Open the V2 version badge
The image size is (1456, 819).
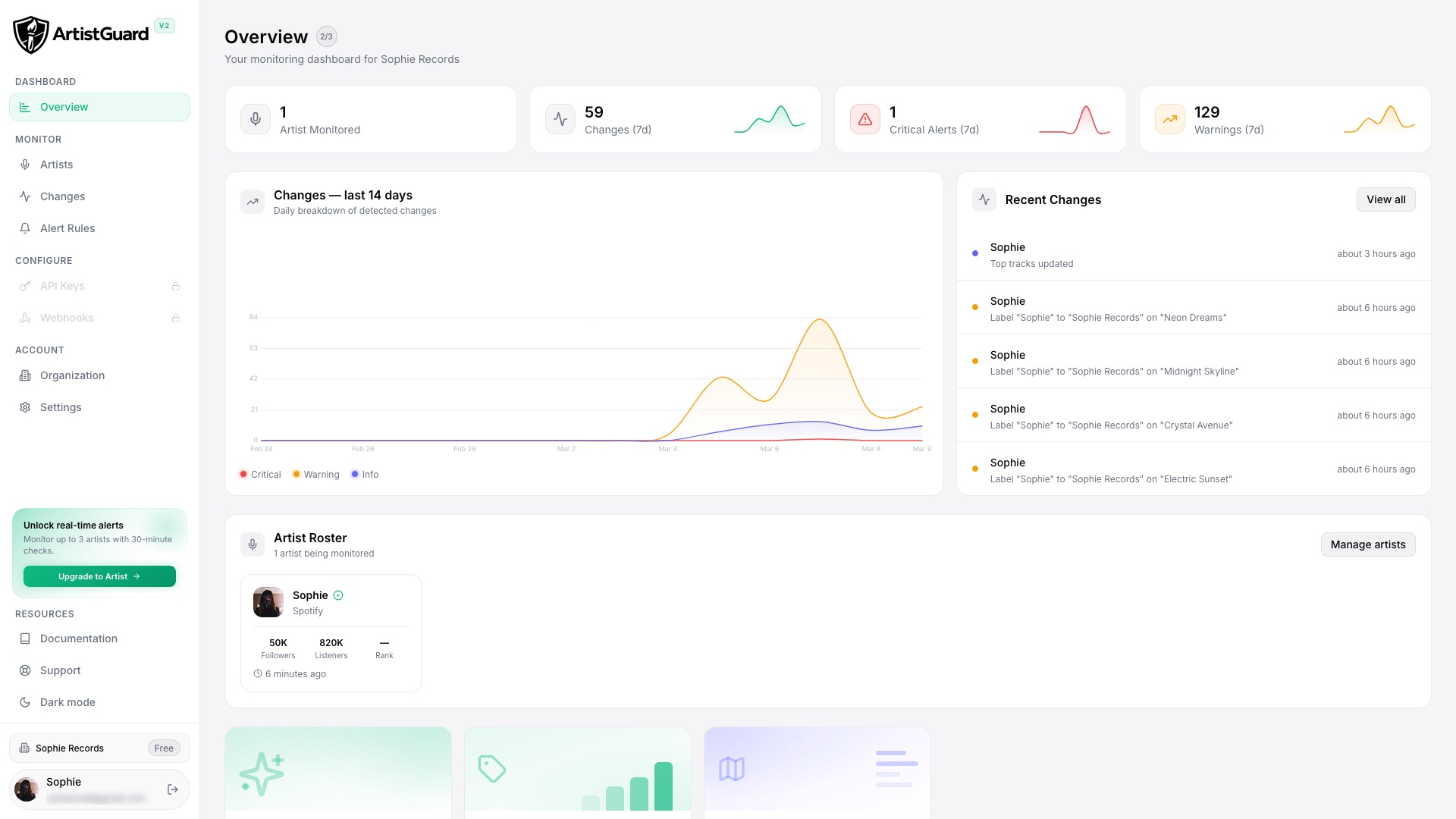click(165, 25)
